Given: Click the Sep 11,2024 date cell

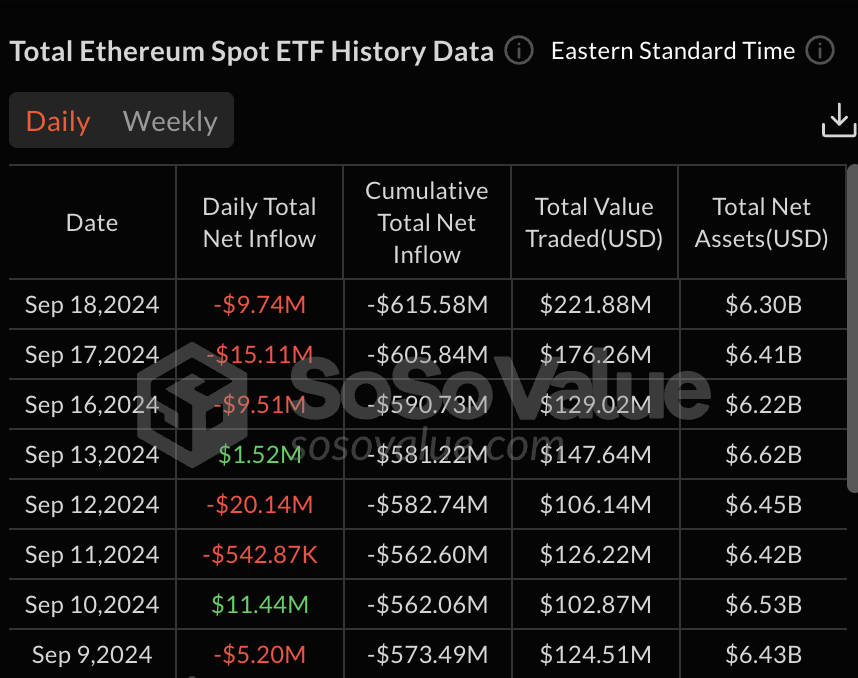Looking at the screenshot, I should [x=92, y=555].
